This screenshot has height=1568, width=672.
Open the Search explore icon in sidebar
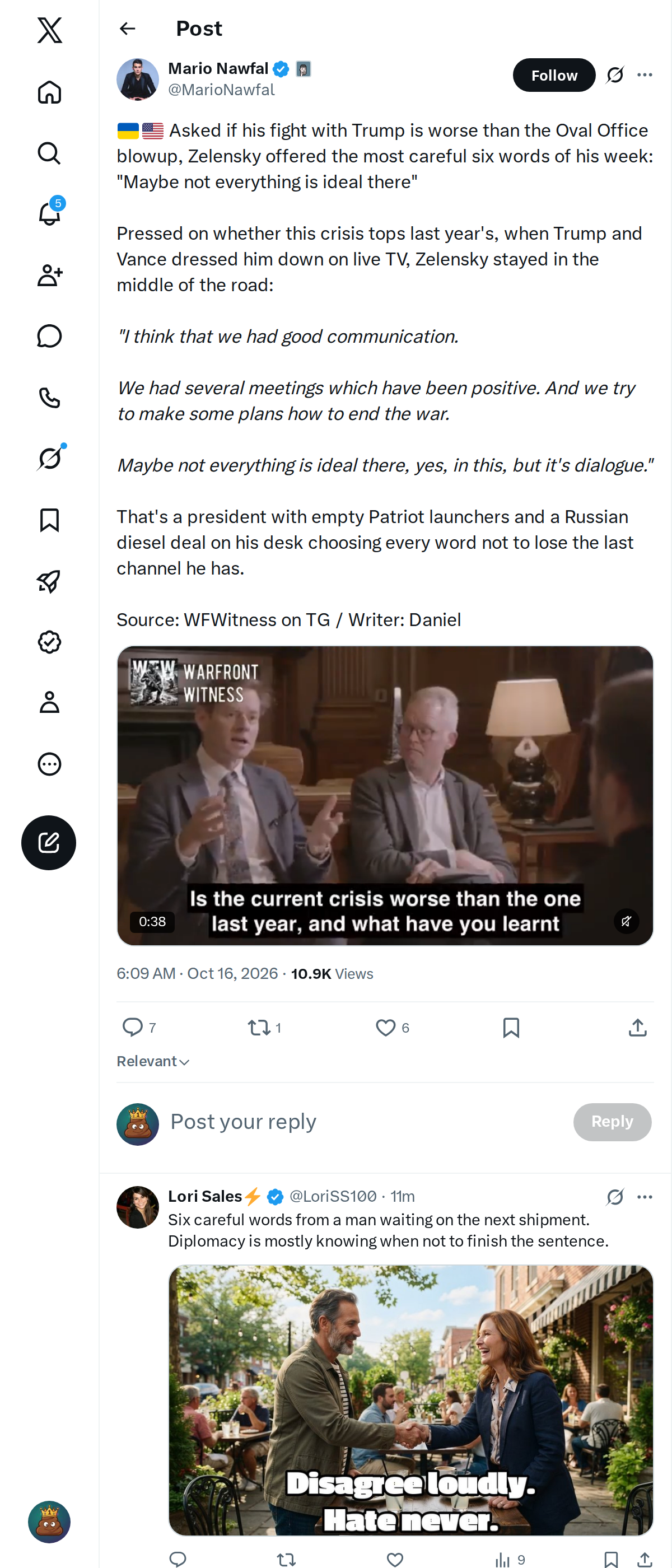click(49, 153)
